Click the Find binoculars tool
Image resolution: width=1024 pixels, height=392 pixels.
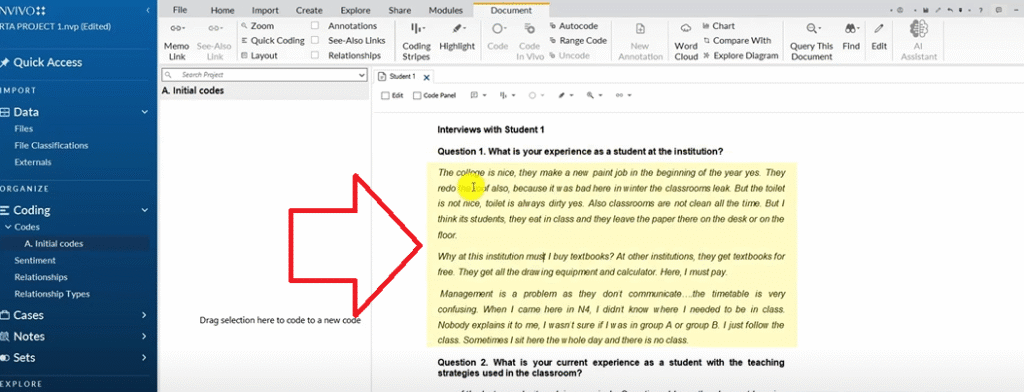(x=851, y=37)
